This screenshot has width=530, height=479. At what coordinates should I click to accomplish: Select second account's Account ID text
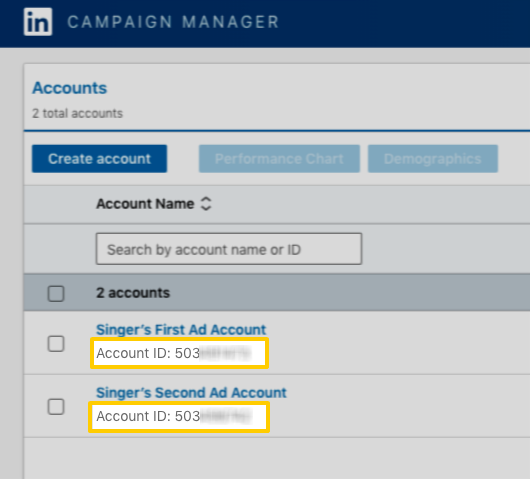pyautogui.click(x=174, y=416)
